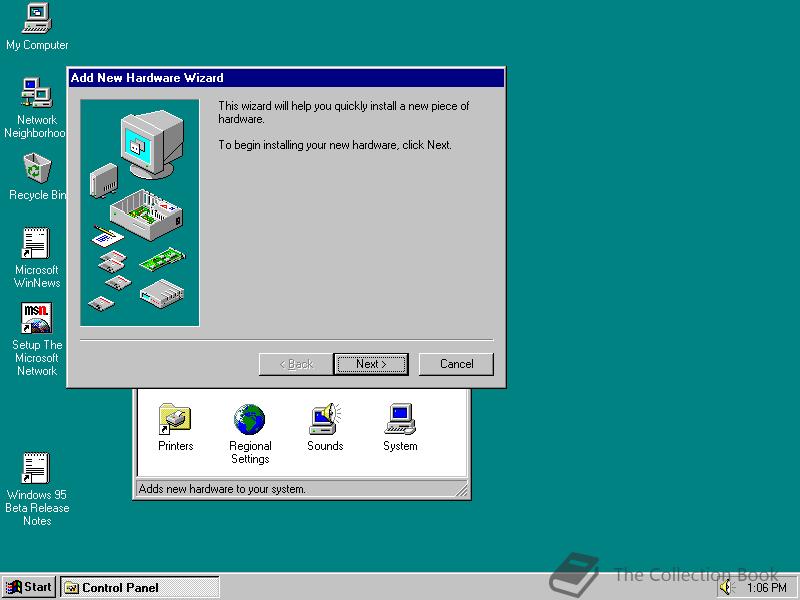Click Next in the hardware wizard
800x600 pixels.
click(x=371, y=364)
